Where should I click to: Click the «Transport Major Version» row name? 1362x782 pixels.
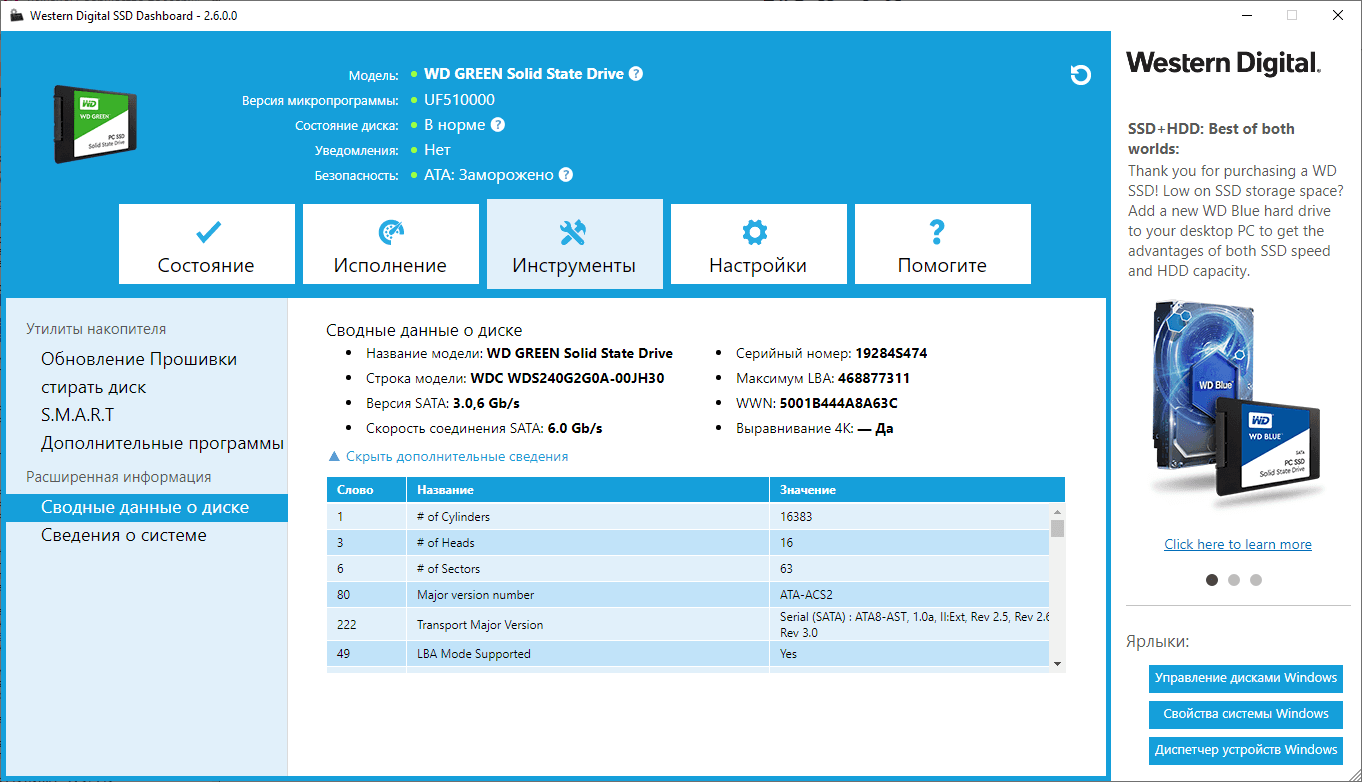pos(480,625)
